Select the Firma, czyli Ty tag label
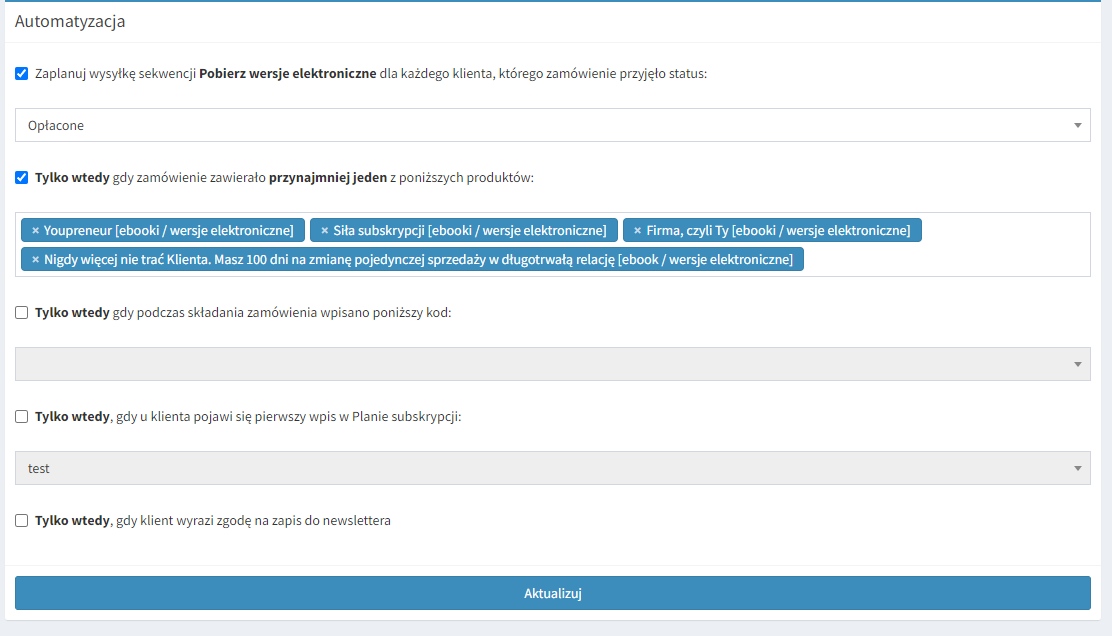Image resolution: width=1112 pixels, height=636 pixels. pyautogui.click(x=778, y=231)
